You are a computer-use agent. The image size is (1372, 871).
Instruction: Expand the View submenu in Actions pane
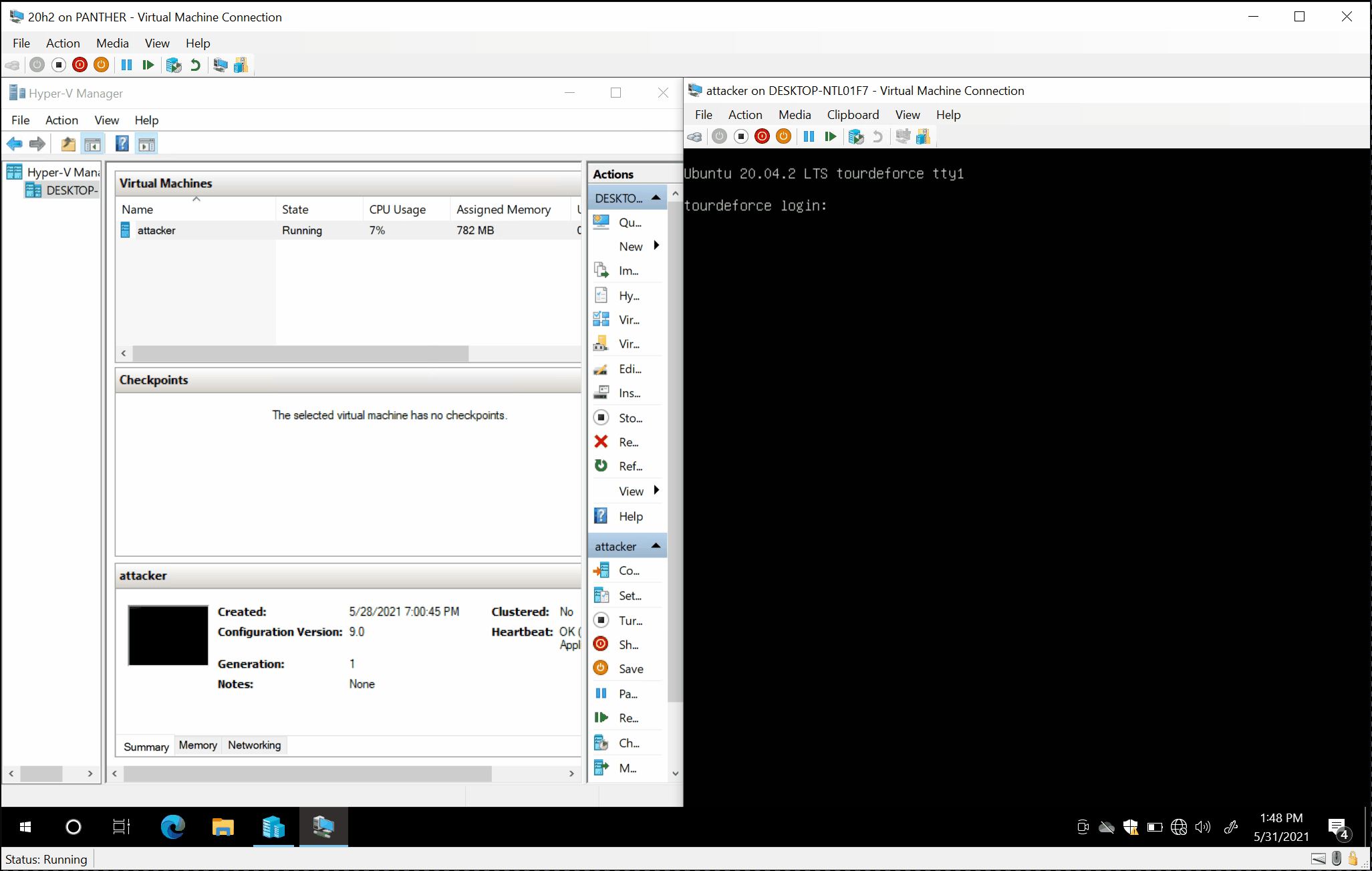point(656,491)
